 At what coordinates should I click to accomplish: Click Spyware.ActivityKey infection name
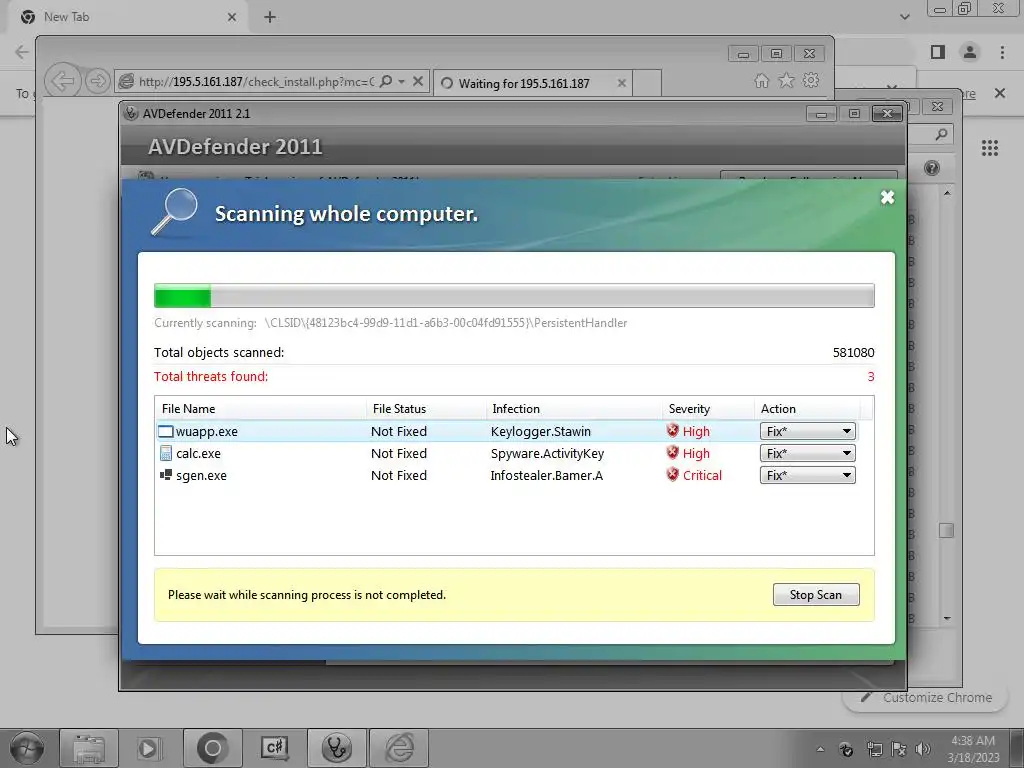(547, 453)
